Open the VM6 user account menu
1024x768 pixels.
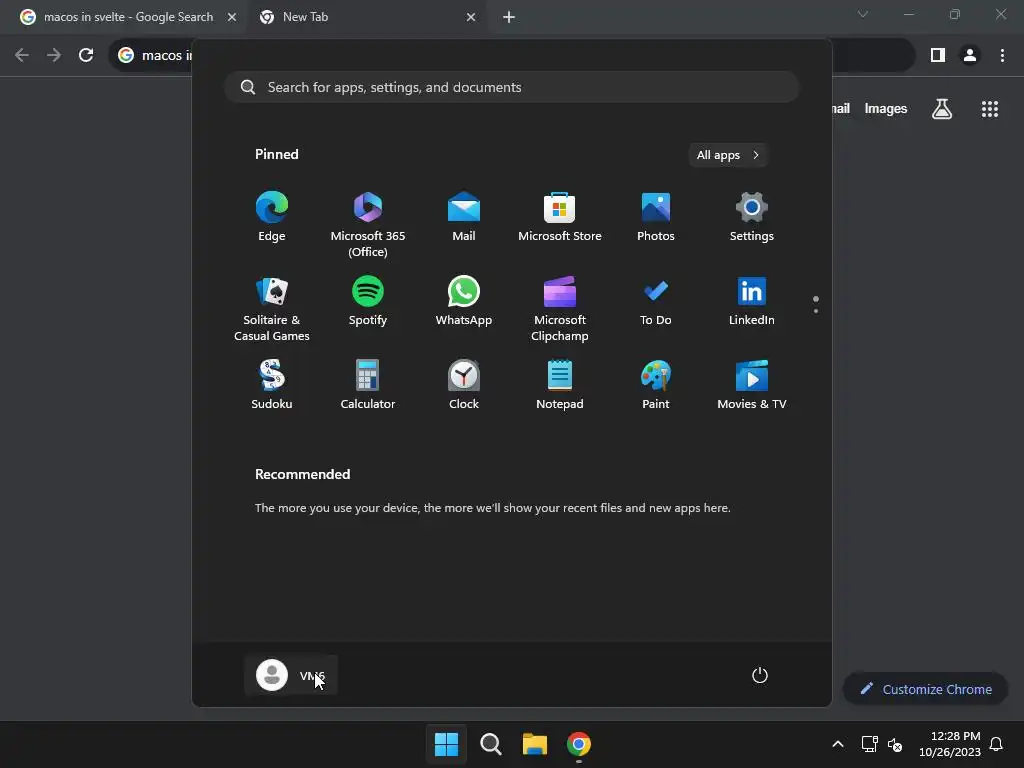tap(291, 675)
